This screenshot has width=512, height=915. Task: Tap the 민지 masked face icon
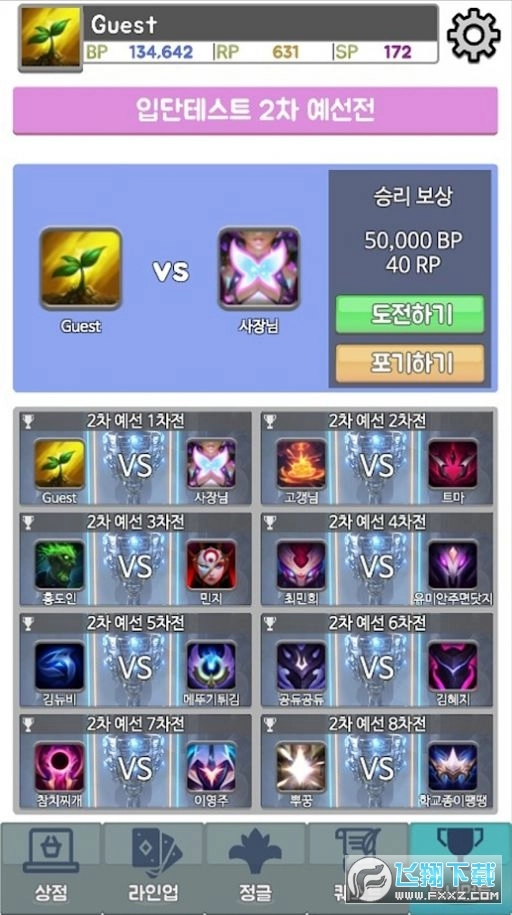pos(211,565)
